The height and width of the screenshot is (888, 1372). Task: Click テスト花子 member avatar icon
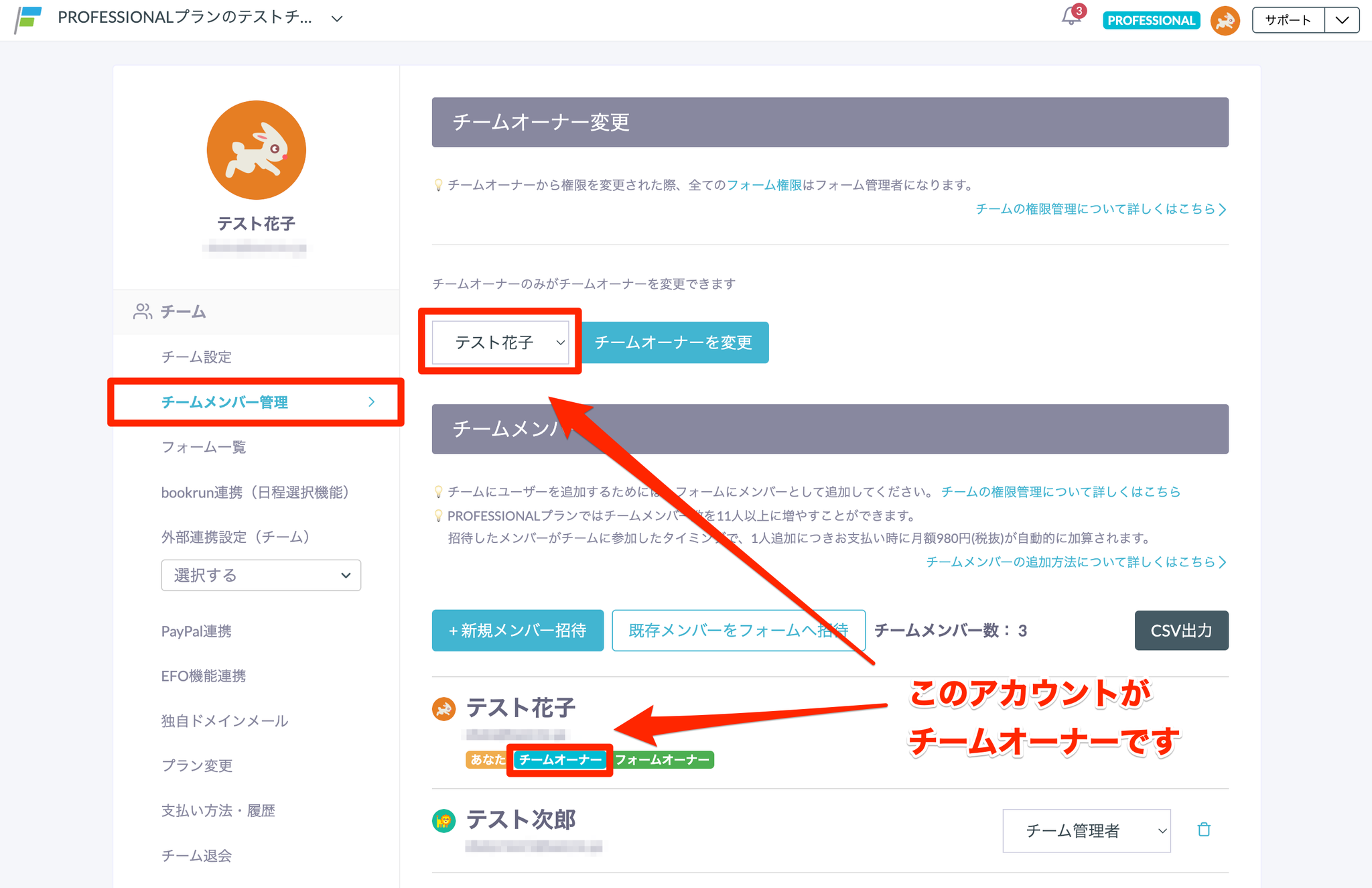(x=443, y=708)
